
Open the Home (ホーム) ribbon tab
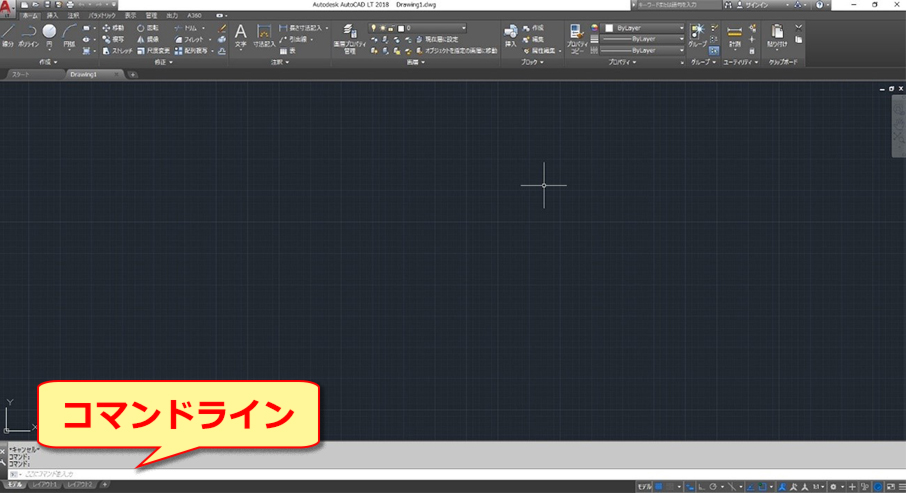pos(30,16)
